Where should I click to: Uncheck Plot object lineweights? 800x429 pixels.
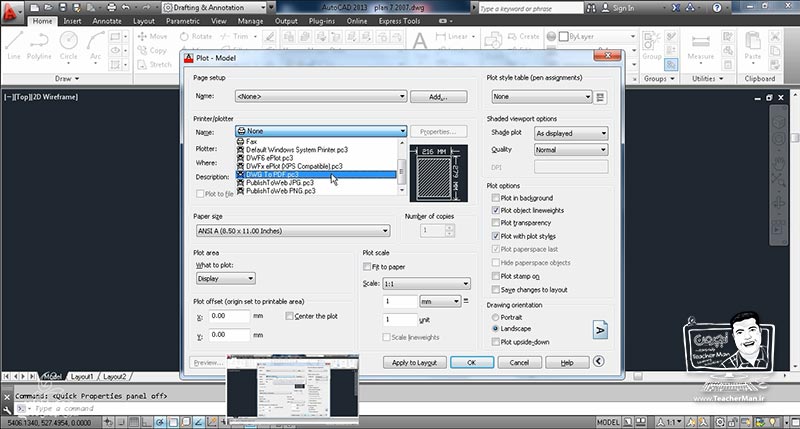(495, 210)
